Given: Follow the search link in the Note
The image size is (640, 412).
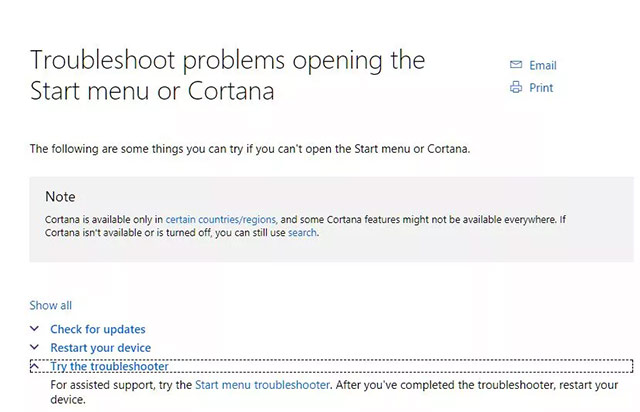Looking at the screenshot, I should pos(303,232).
